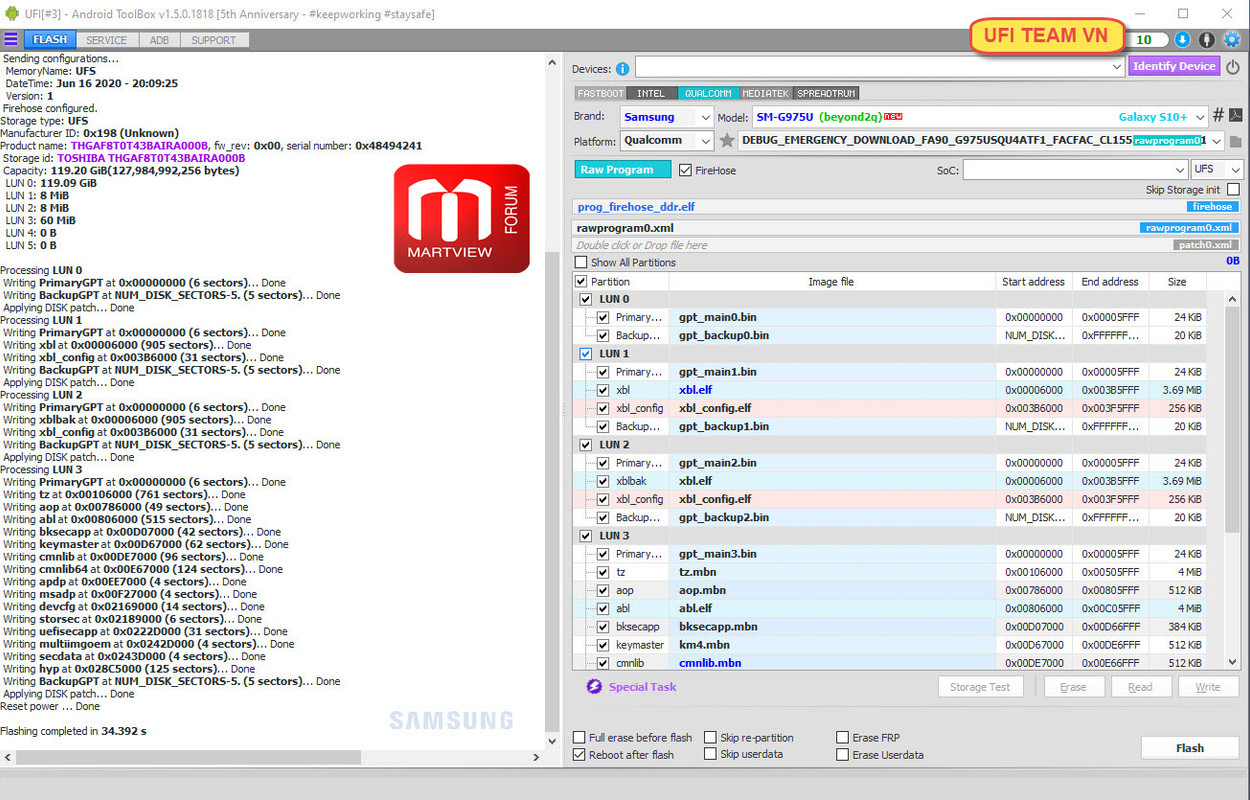Screen dimensions: 1250x800
Task: Click the hash (#) icon beside Model
Action: tap(1218, 116)
